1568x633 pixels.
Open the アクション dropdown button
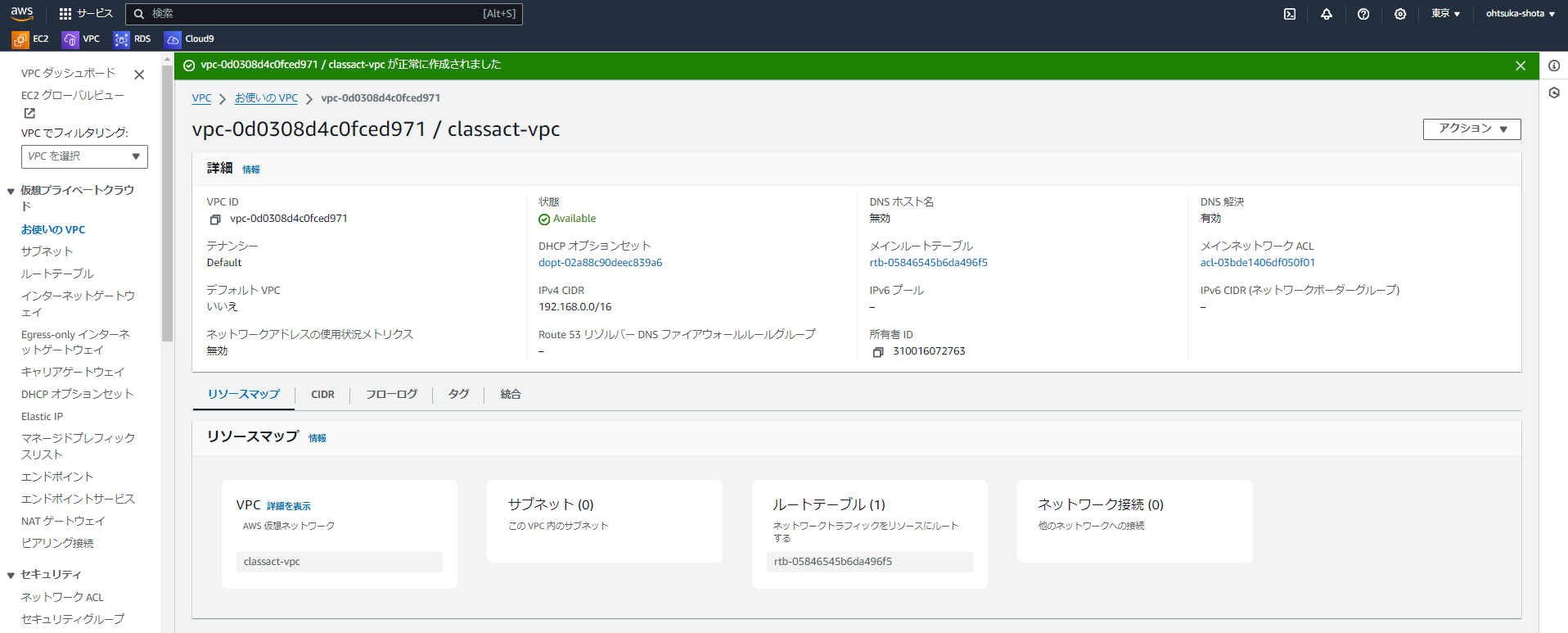pos(1471,129)
